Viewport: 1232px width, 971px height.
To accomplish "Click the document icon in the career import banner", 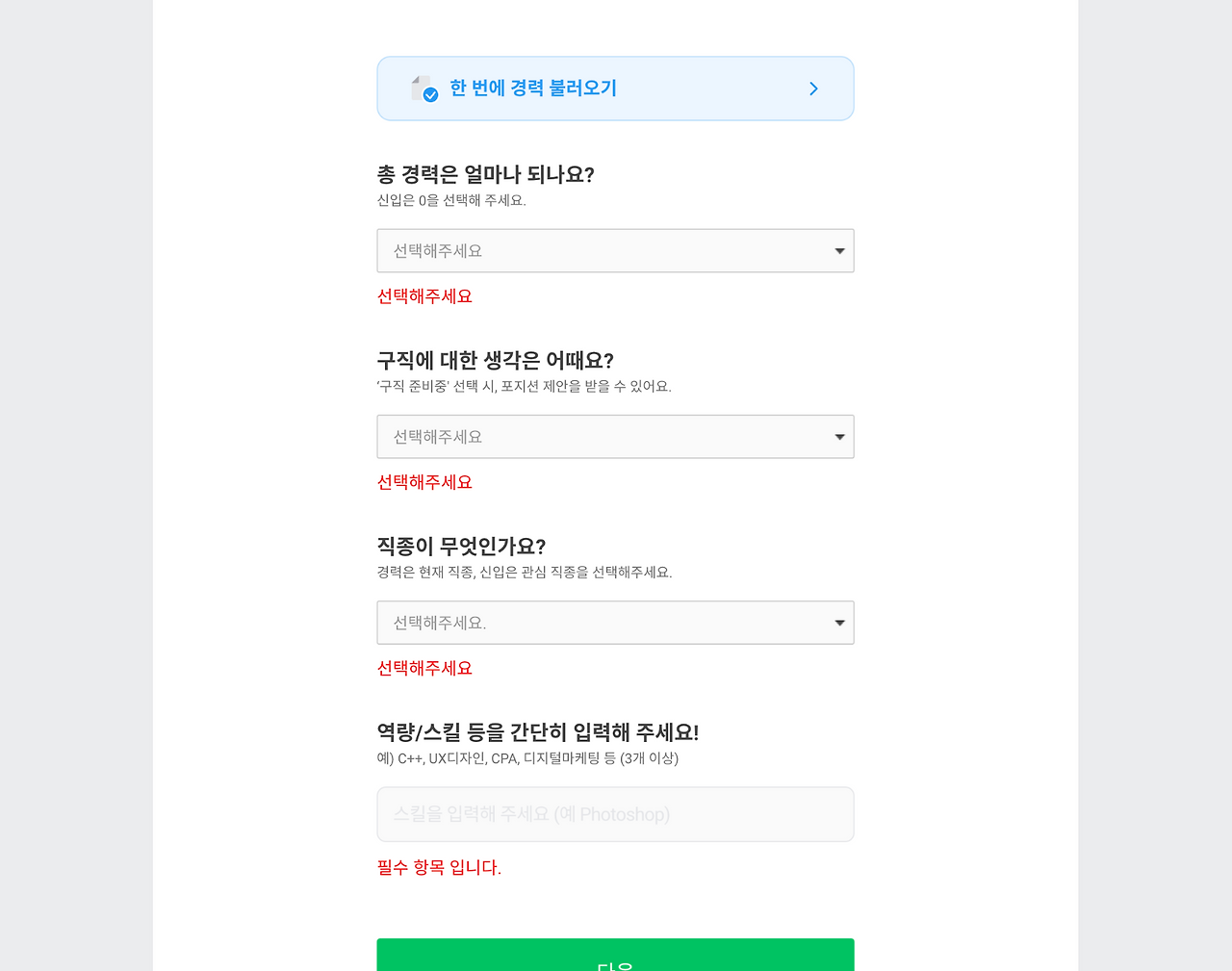I will click(x=421, y=86).
